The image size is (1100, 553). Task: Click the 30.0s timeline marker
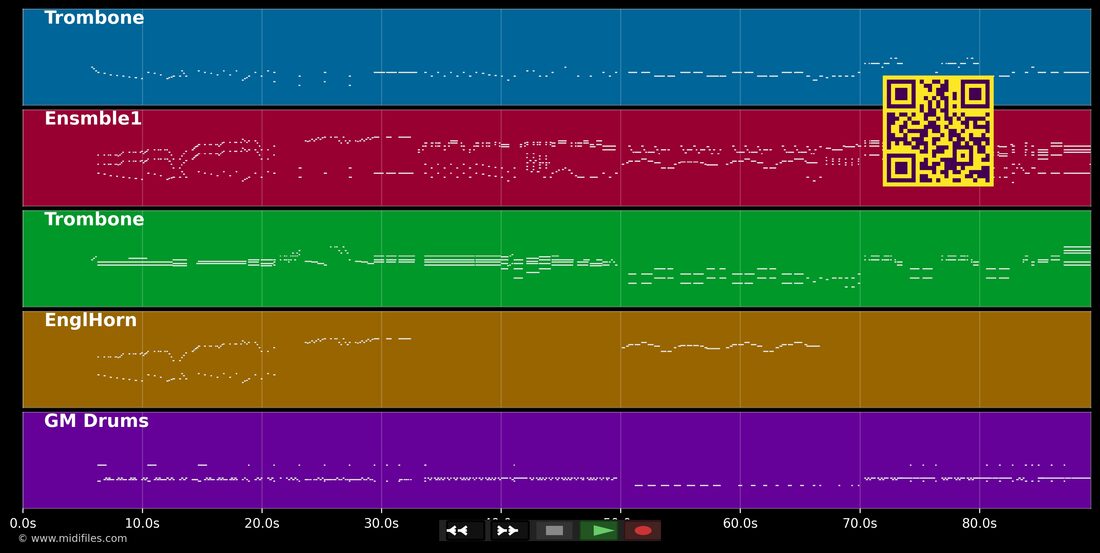coord(382,523)
